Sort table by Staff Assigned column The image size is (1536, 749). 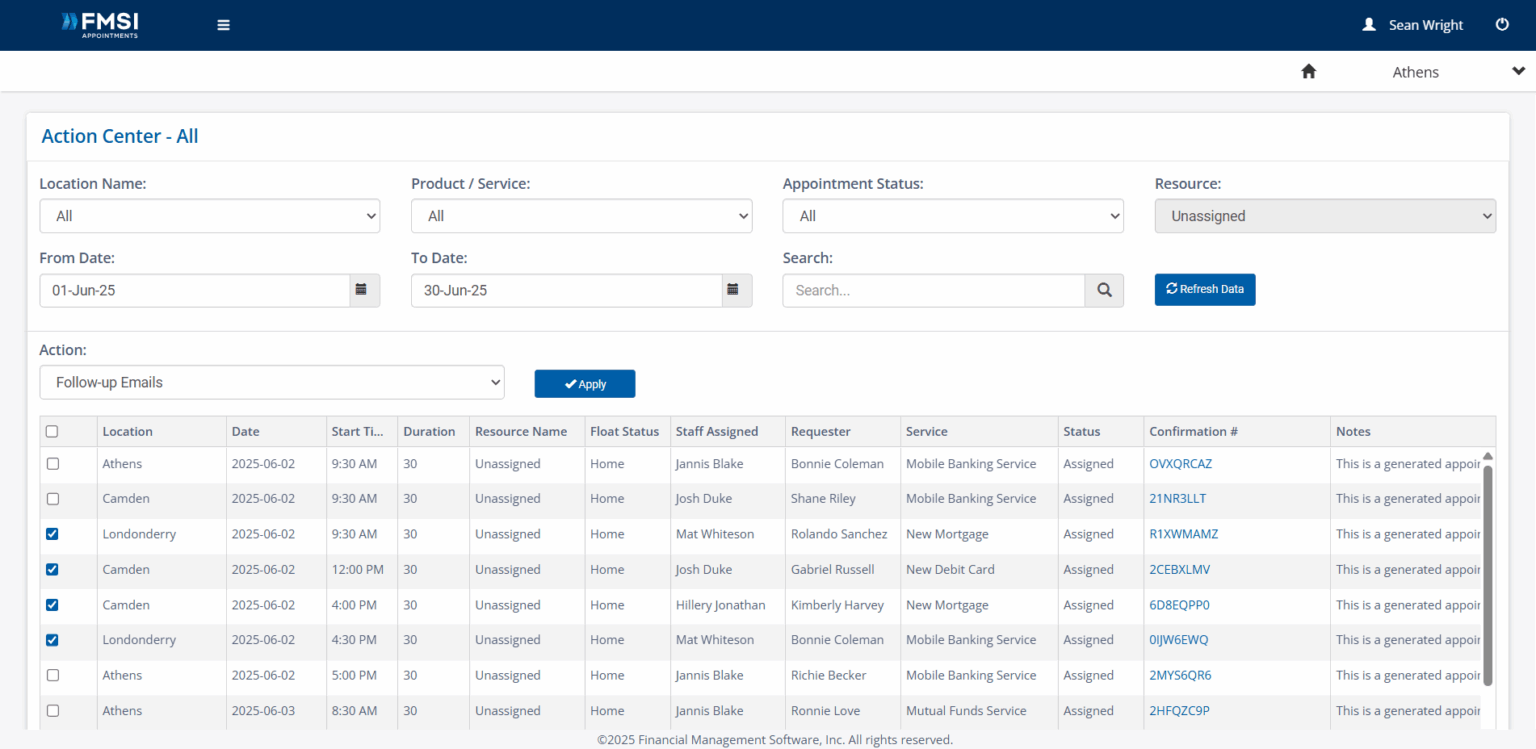(717, 432)
